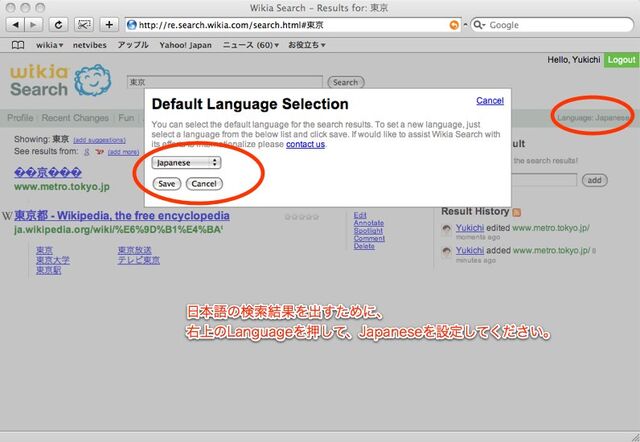This screenshot has height=442, width=640.
Task: Open the netvibes bookmark
Action: point(89,45)
